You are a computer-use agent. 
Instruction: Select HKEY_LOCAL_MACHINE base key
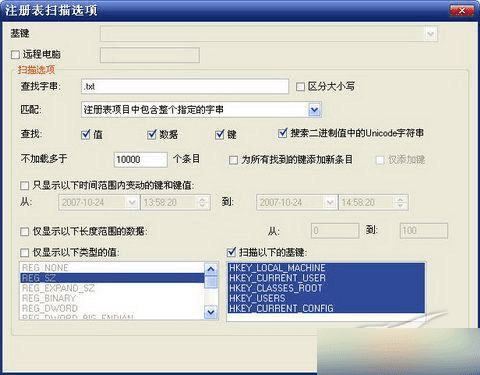pyautogui.click(x=327, y=268)
